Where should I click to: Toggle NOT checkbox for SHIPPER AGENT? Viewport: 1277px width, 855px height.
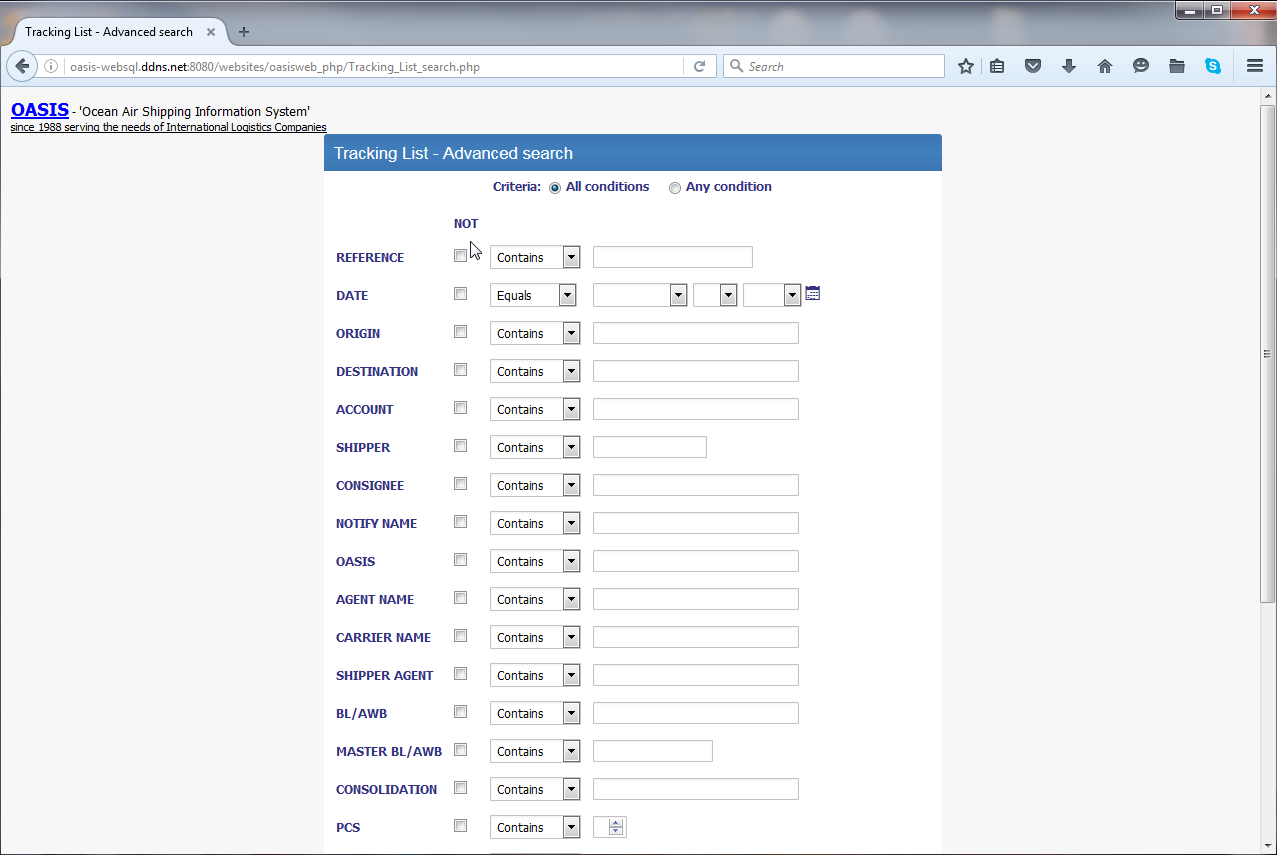(461, 674)
